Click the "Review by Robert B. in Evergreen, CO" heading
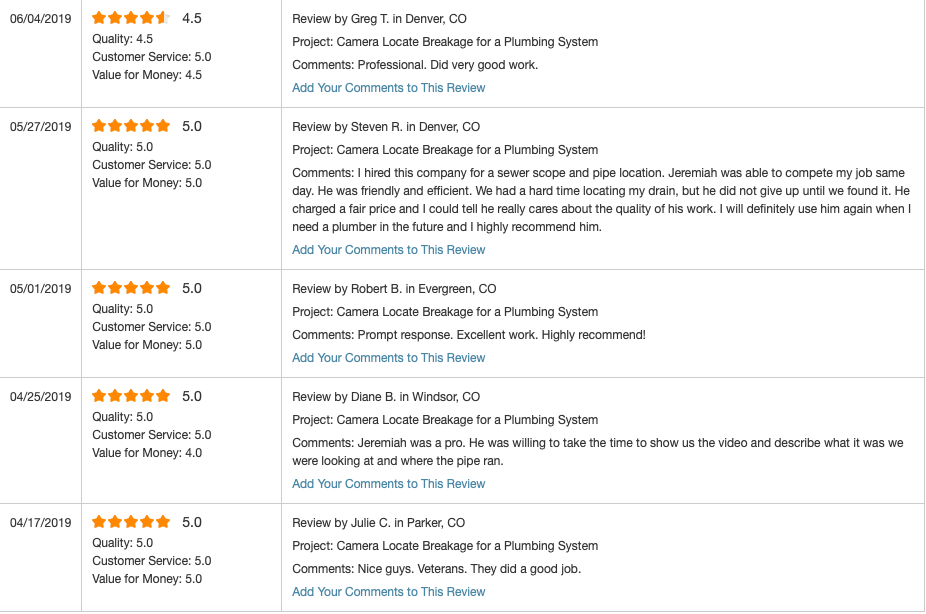Screen dimensions: 926x614 [x=394, y=289]
